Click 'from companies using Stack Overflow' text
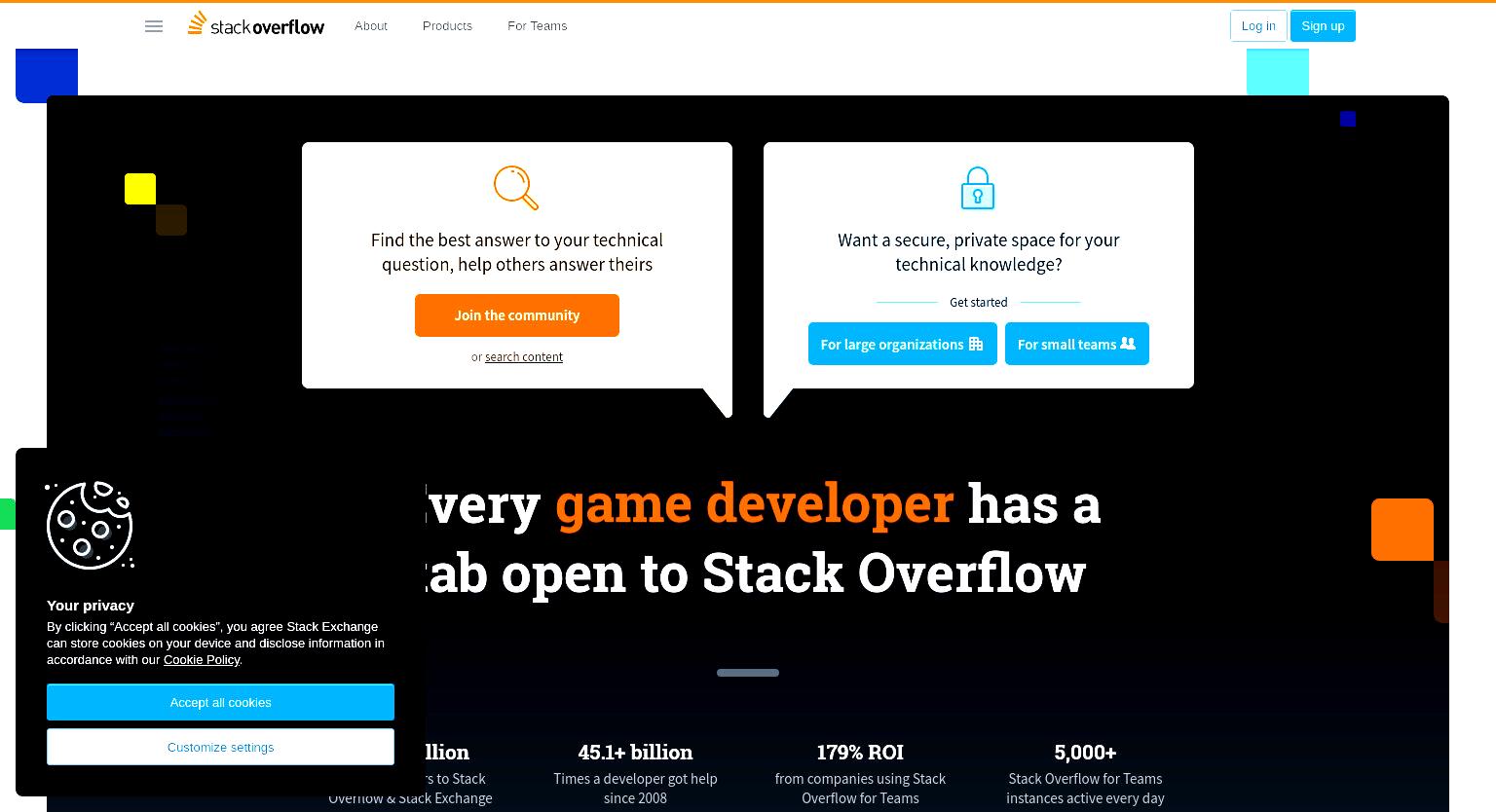The image size is (1496, 812). click(860, 789)
